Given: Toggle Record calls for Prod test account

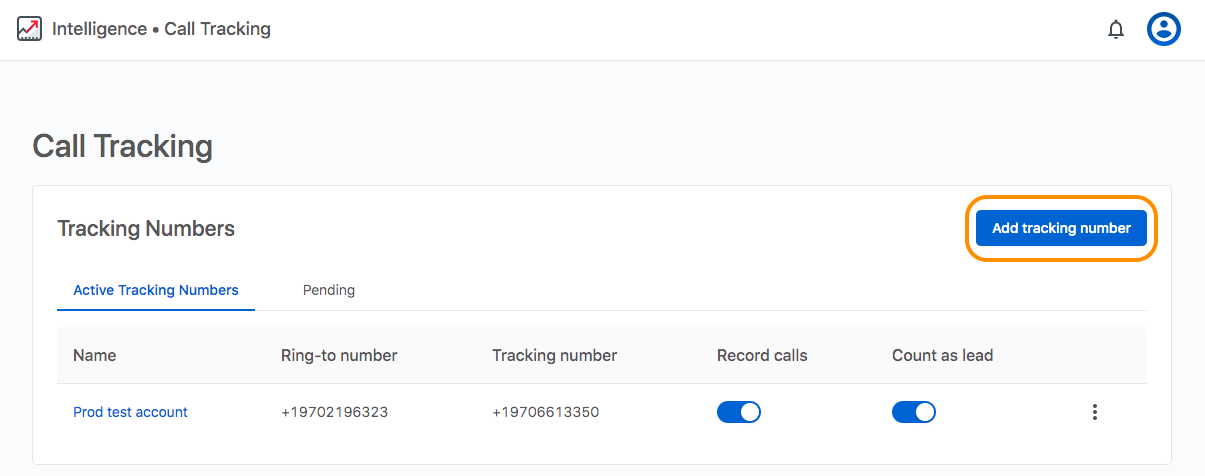Looking at the screenshot, I should click(x=739, y=412).
